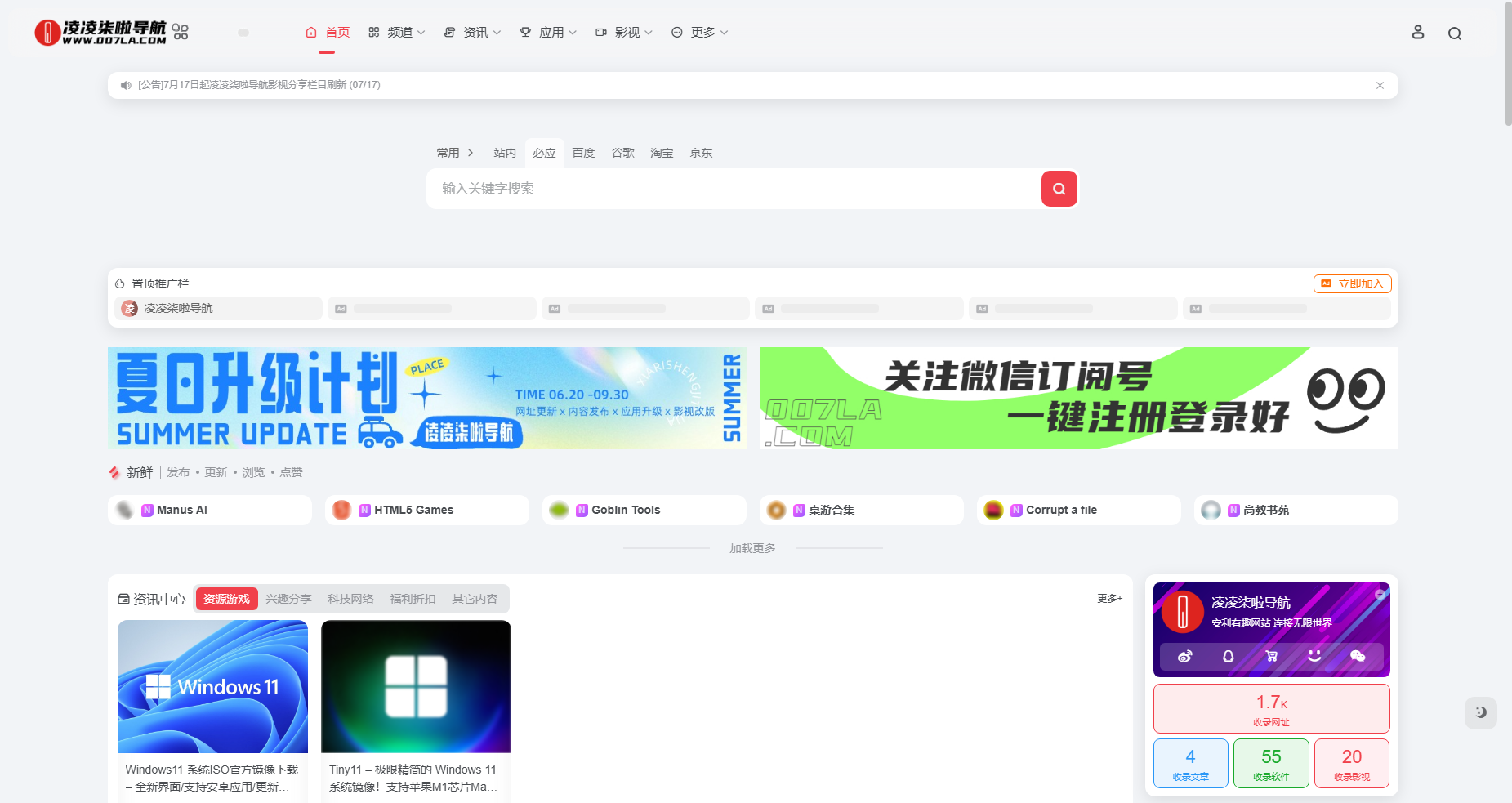Open the user account icon
This screenshot has width=1512, height=803.
tap(1418, 32)
